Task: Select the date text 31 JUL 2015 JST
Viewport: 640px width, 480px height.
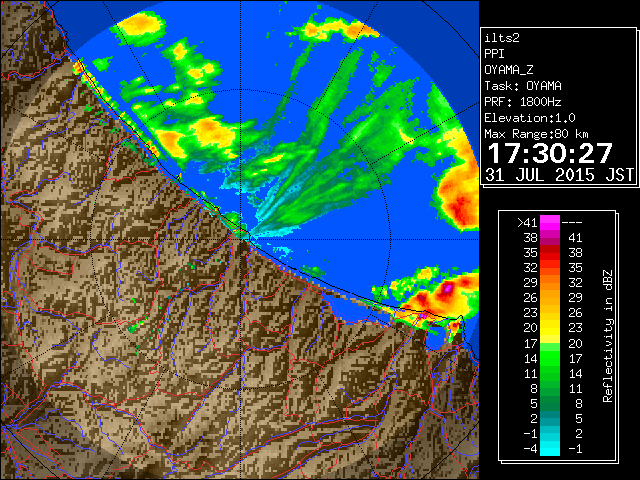Action: click(x=560, y=175)
